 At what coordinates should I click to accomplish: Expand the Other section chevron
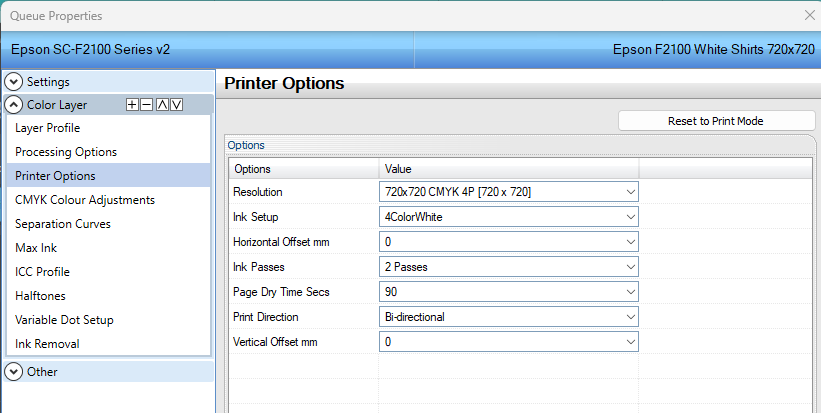[x=14, y=372]
